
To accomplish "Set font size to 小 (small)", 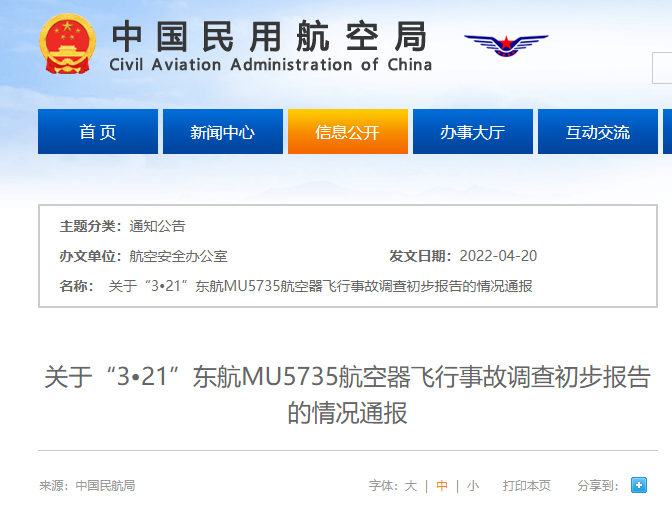I will 472,486.
